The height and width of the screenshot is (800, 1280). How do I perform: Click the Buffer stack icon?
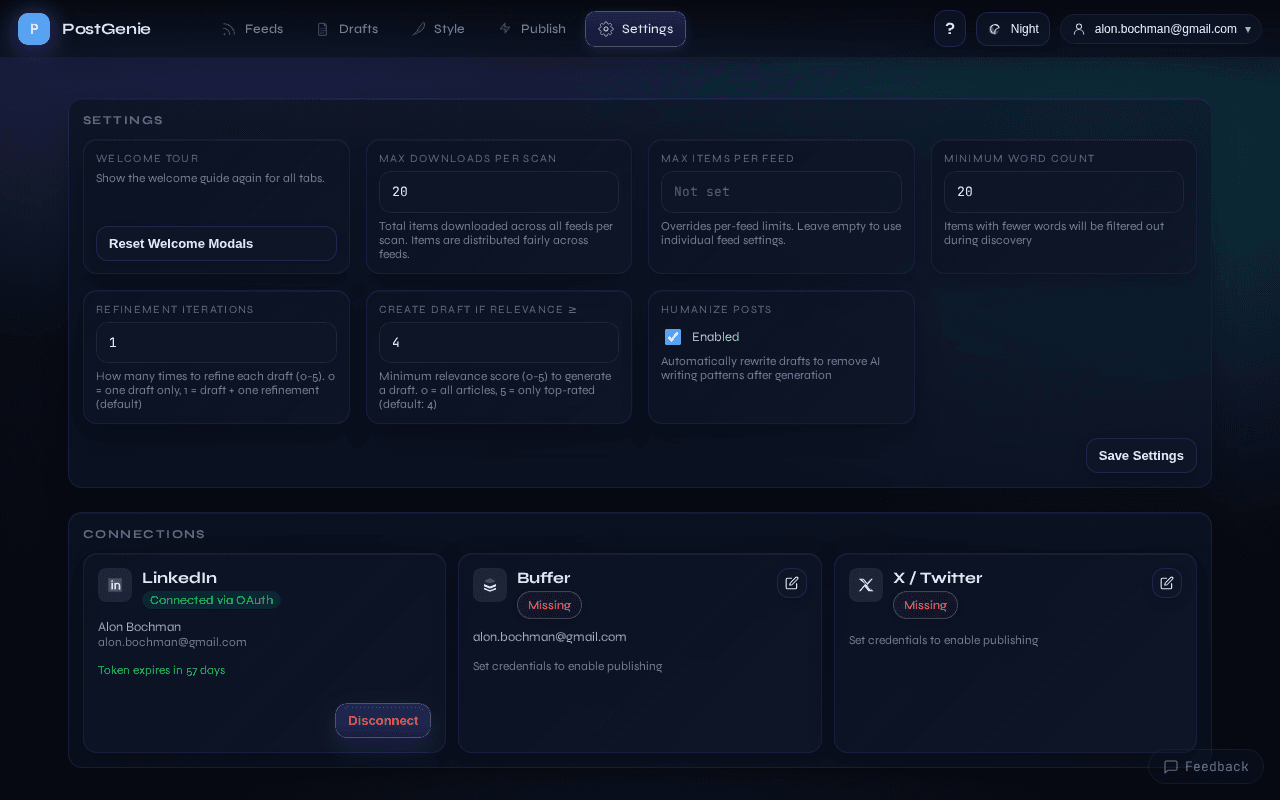coord(490,584)
